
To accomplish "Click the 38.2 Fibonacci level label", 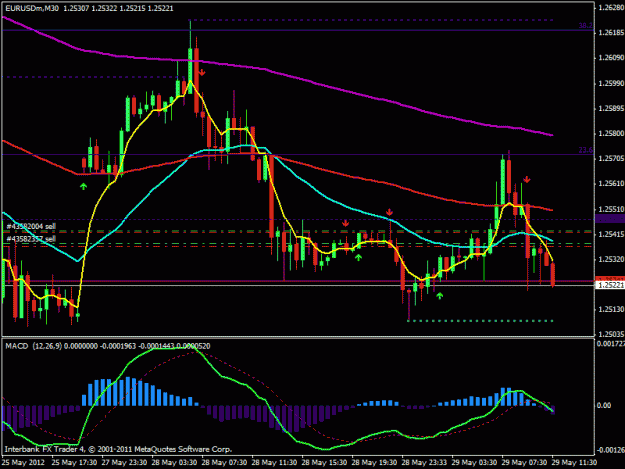I will (x=586, y=26).
